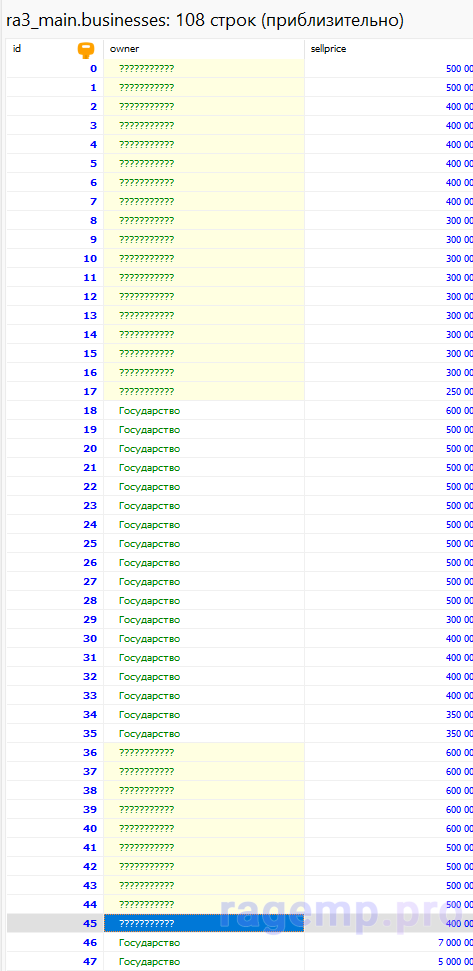Select owner cell in row 44
This screenshot has height=971, width=473.
tap(204, 904)
